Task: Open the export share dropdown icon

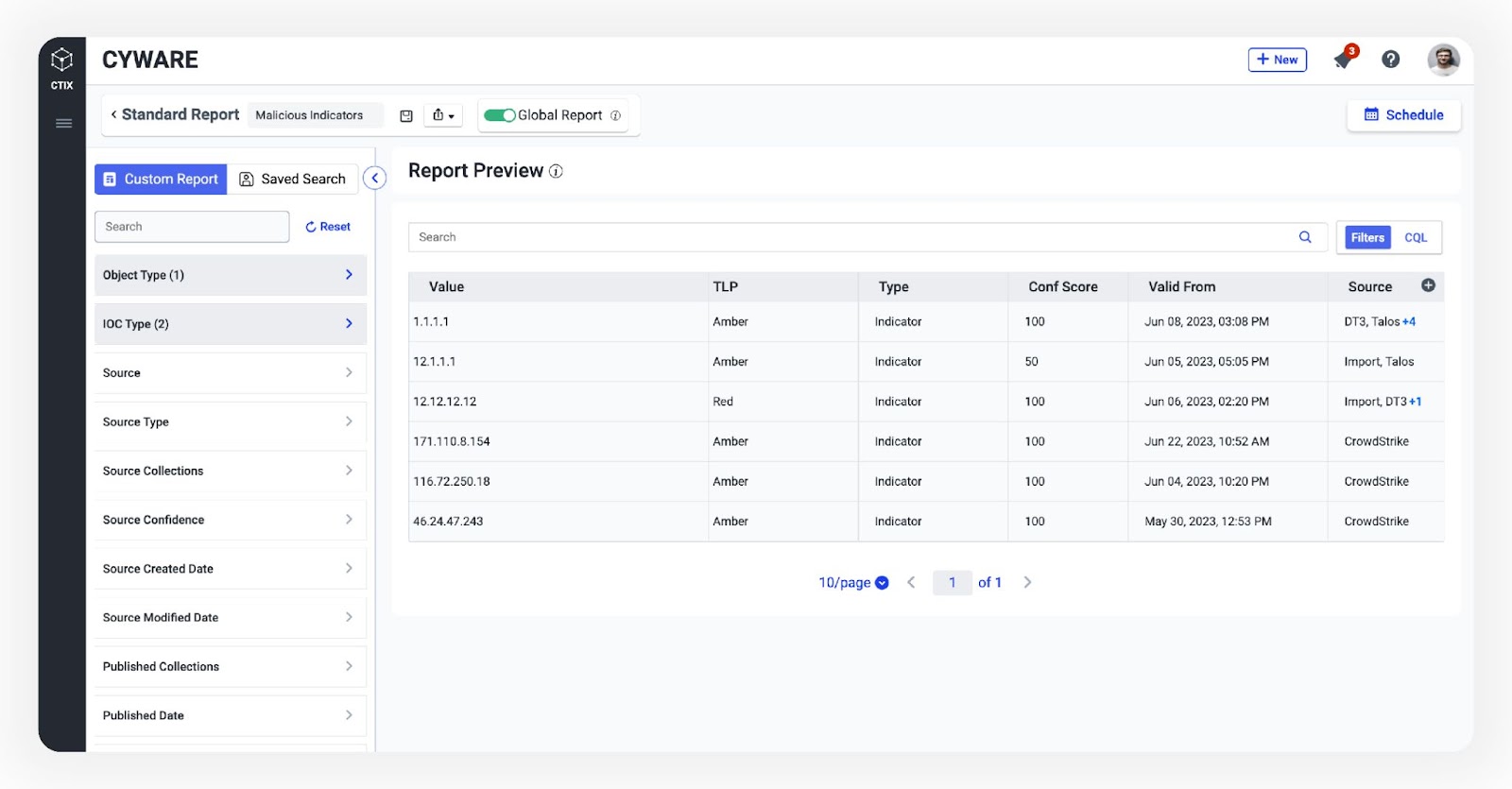Action: click(x=443, y=115)
